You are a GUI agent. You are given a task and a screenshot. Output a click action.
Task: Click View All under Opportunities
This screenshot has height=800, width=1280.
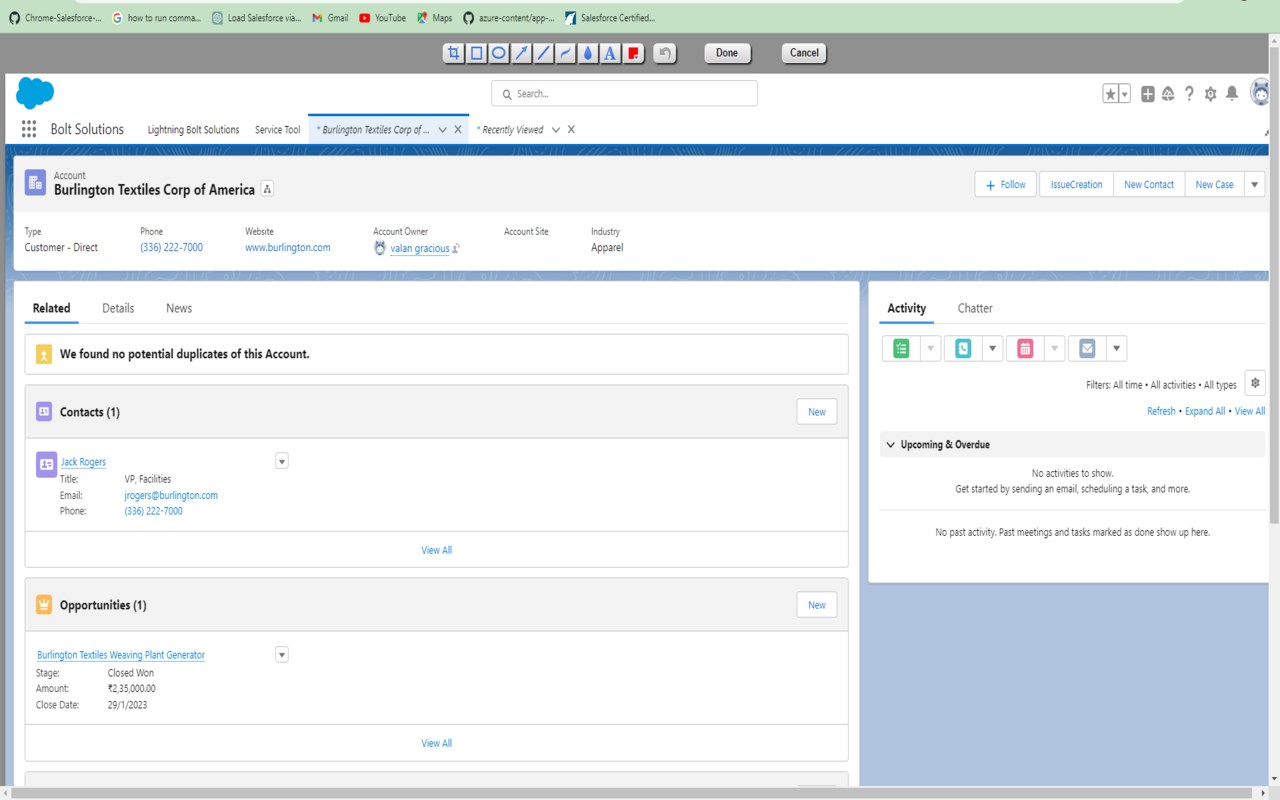(x=437, y=743)
